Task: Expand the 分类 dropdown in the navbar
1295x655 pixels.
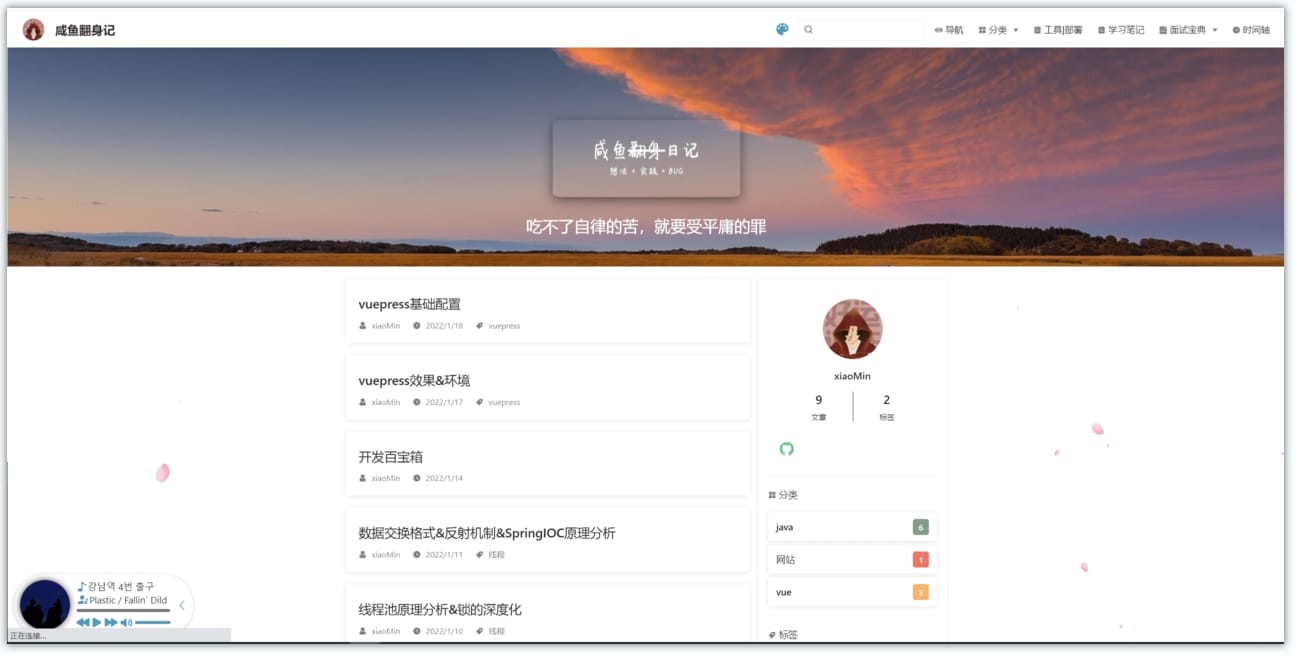Action: pyautogui.click(x=998, y=30)
